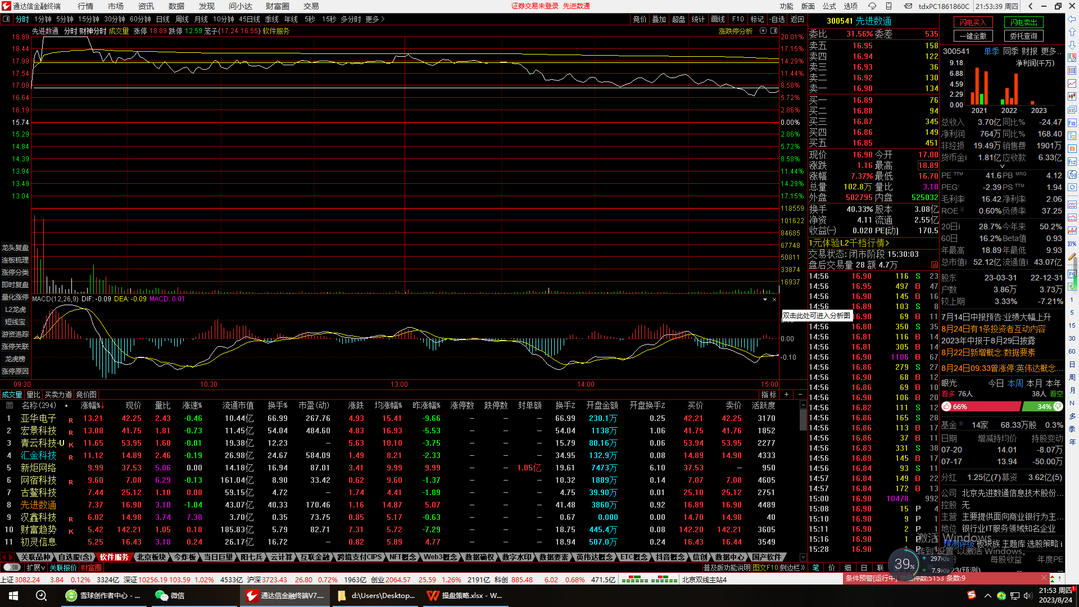Open the 交易 menu

pos(311,6)
